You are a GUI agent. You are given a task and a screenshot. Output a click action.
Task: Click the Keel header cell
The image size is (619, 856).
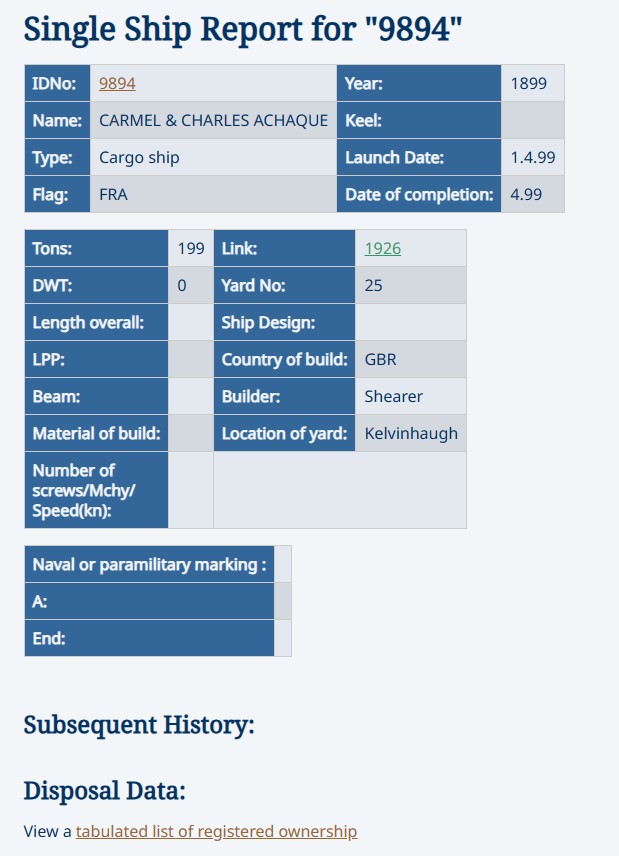point(419,120)
